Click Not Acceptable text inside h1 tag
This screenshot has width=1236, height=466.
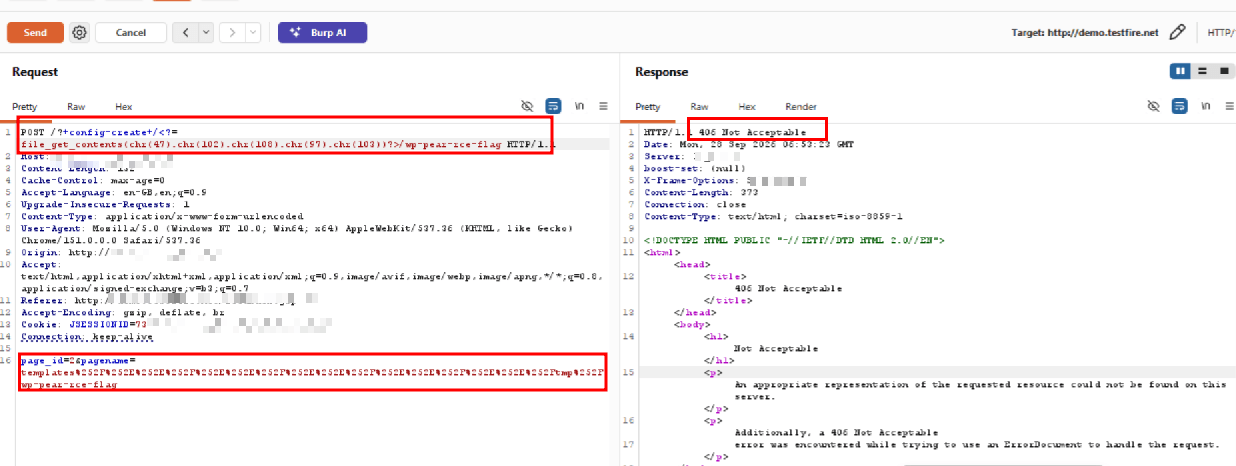776,348
